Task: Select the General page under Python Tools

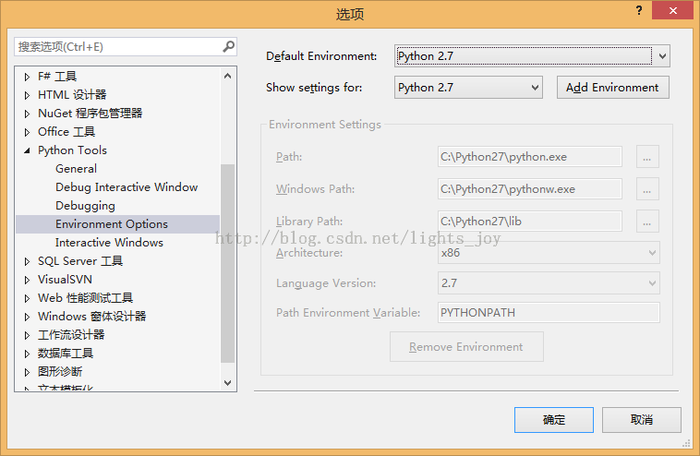Action: pyautogui.click(x=76, y=169)
